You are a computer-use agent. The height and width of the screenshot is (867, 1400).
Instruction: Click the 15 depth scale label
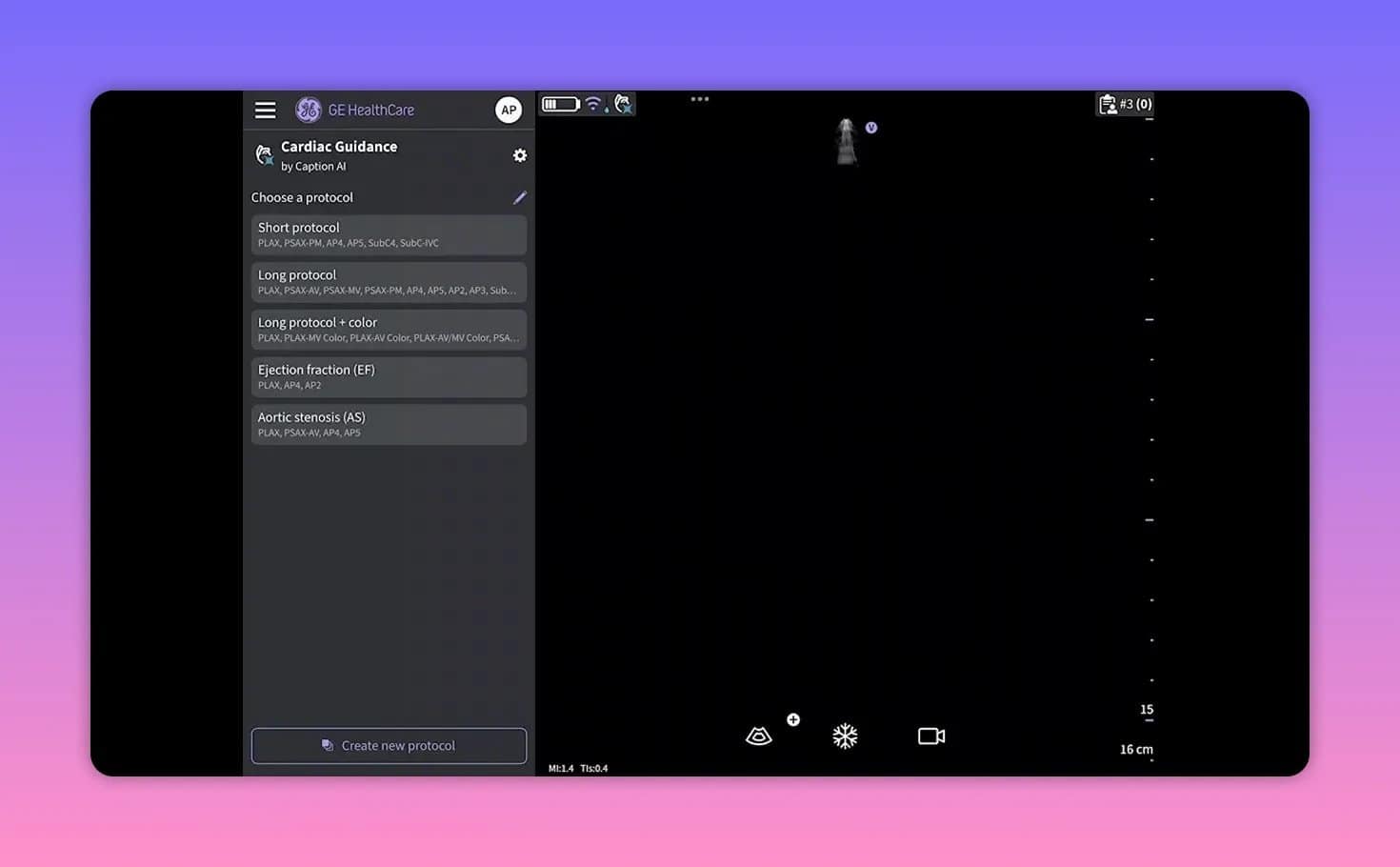point(1147,709)
